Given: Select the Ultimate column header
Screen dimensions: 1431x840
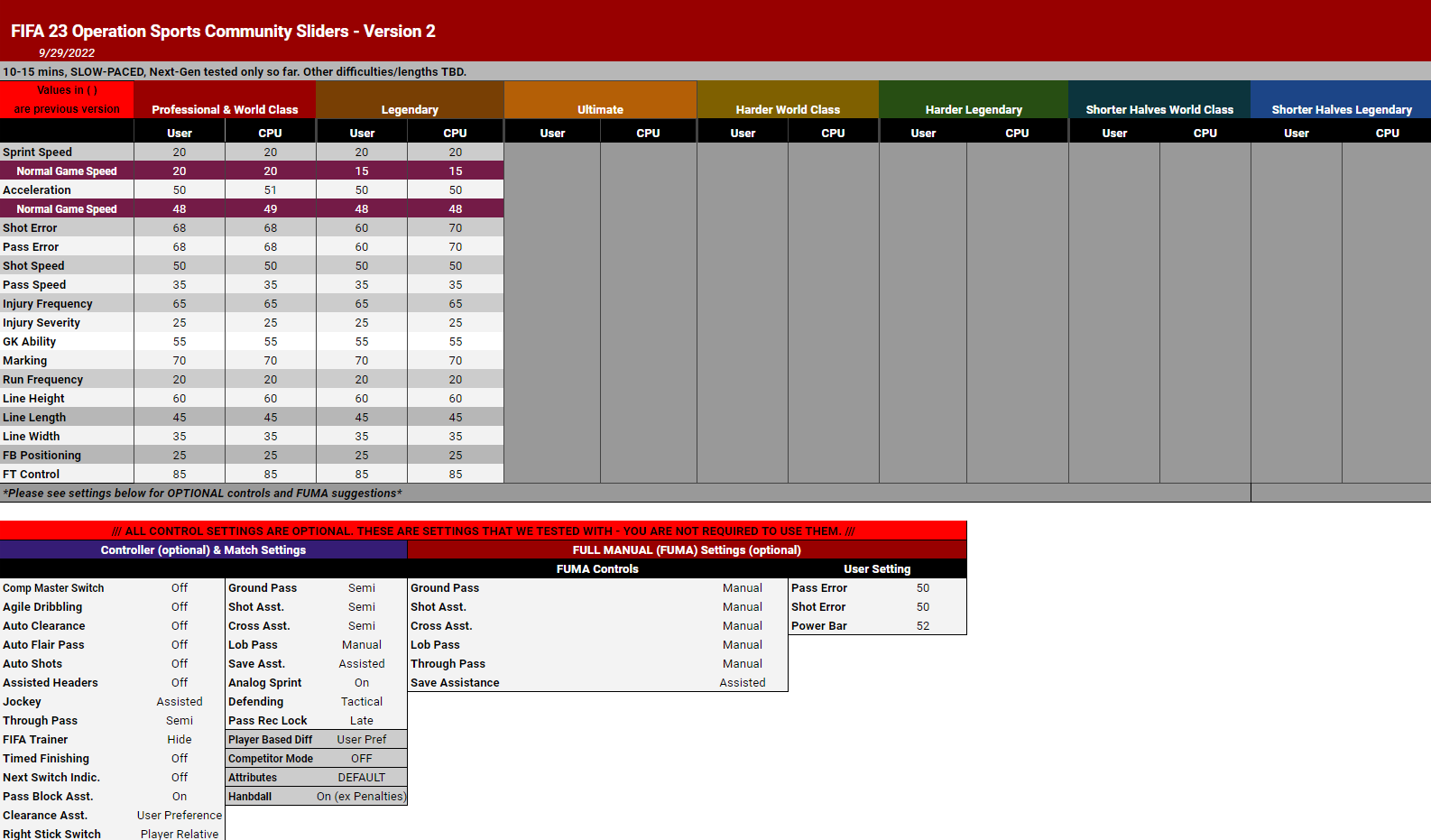Looking at the screenshot, I should [x=600, y=109].
